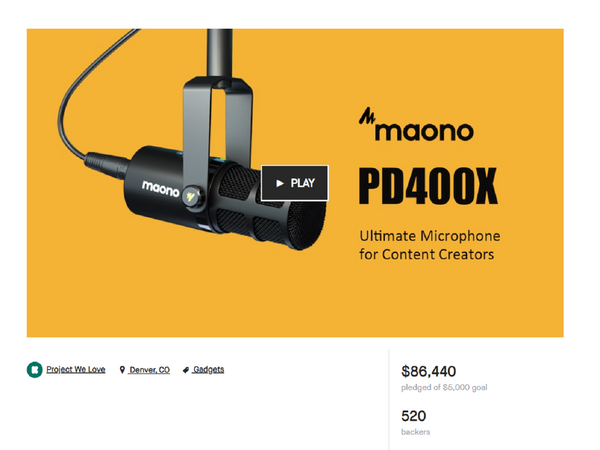Click the white play triangle icon
600x450 pixels.
(280, 183)
